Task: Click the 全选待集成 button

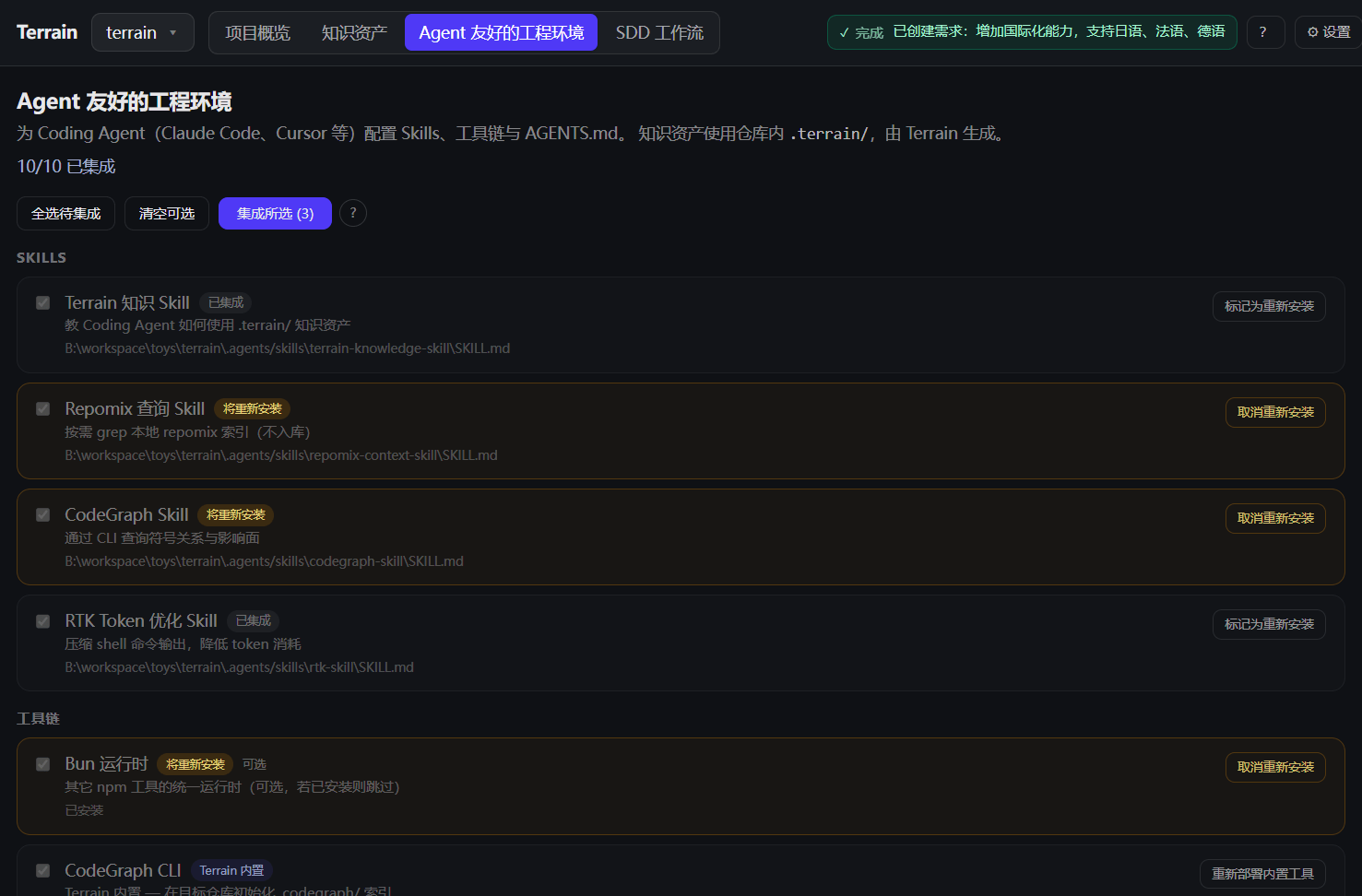Action: coord(65,214)
